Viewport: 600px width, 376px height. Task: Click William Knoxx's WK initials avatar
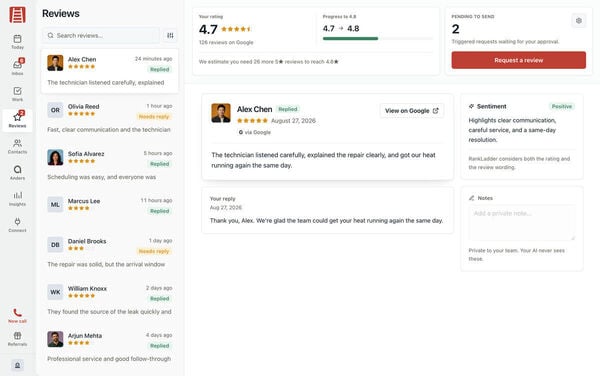[55, 292]
